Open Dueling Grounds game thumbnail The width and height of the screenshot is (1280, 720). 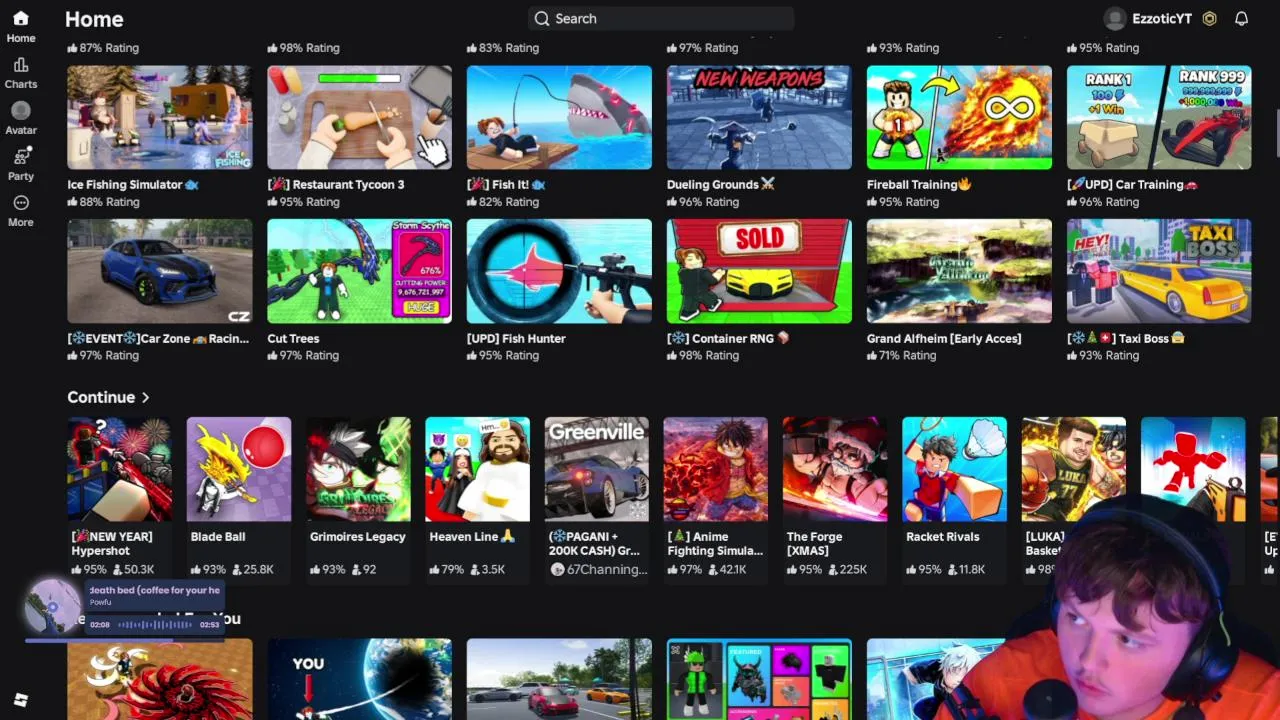759,117
